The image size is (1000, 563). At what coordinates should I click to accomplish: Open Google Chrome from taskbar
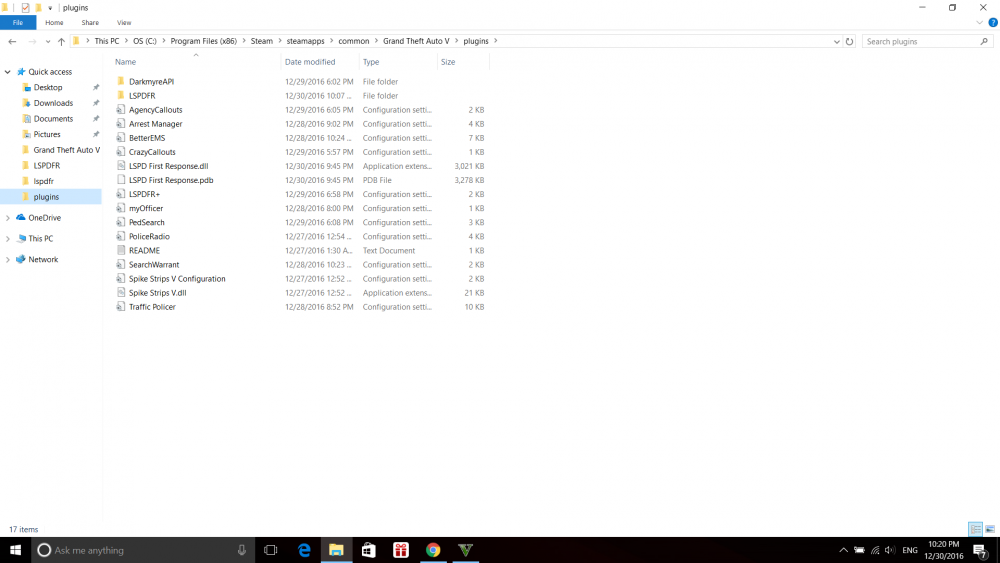(433, 550)
